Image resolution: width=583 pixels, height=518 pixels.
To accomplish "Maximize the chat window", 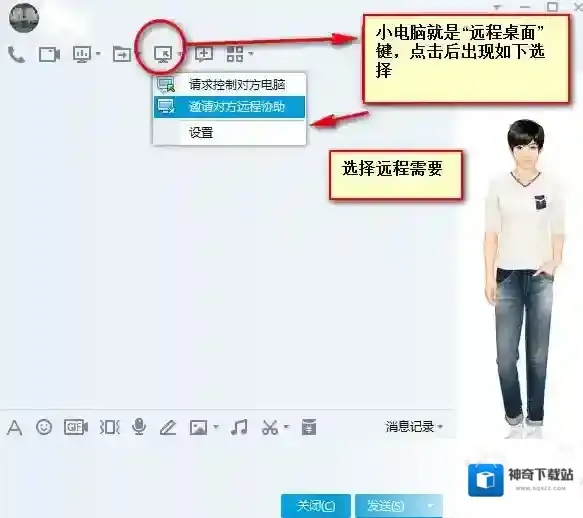I will [552, 7].
